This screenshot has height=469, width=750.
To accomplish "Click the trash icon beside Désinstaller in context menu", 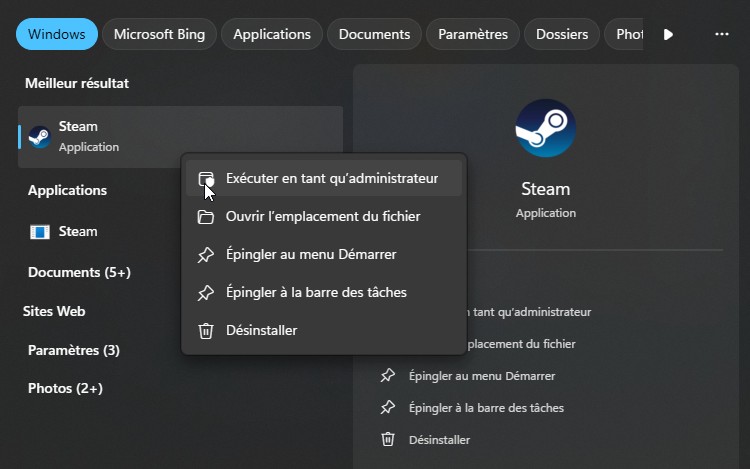I will 206,331.
